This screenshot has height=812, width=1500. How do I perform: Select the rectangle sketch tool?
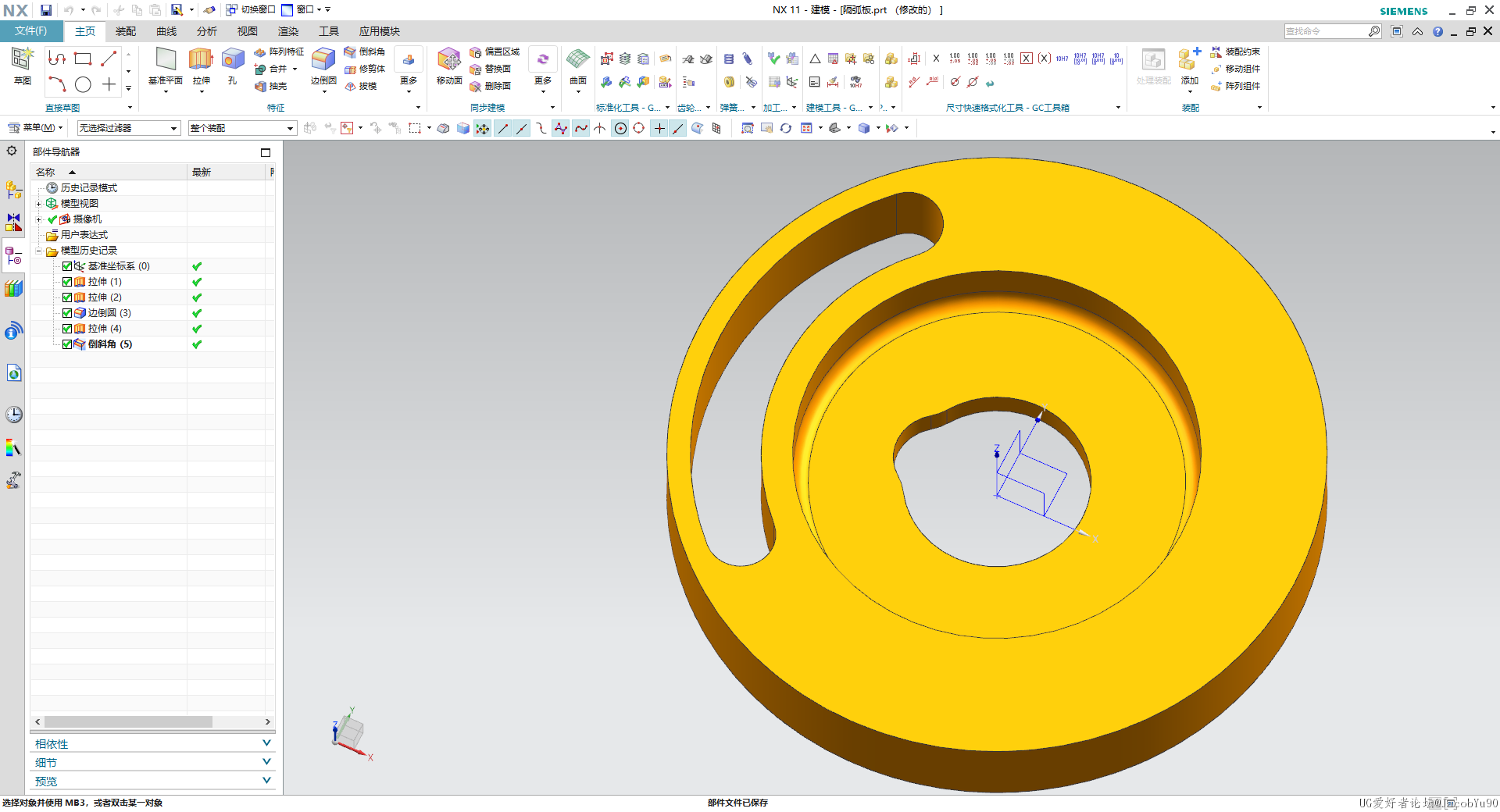[83, 59]
